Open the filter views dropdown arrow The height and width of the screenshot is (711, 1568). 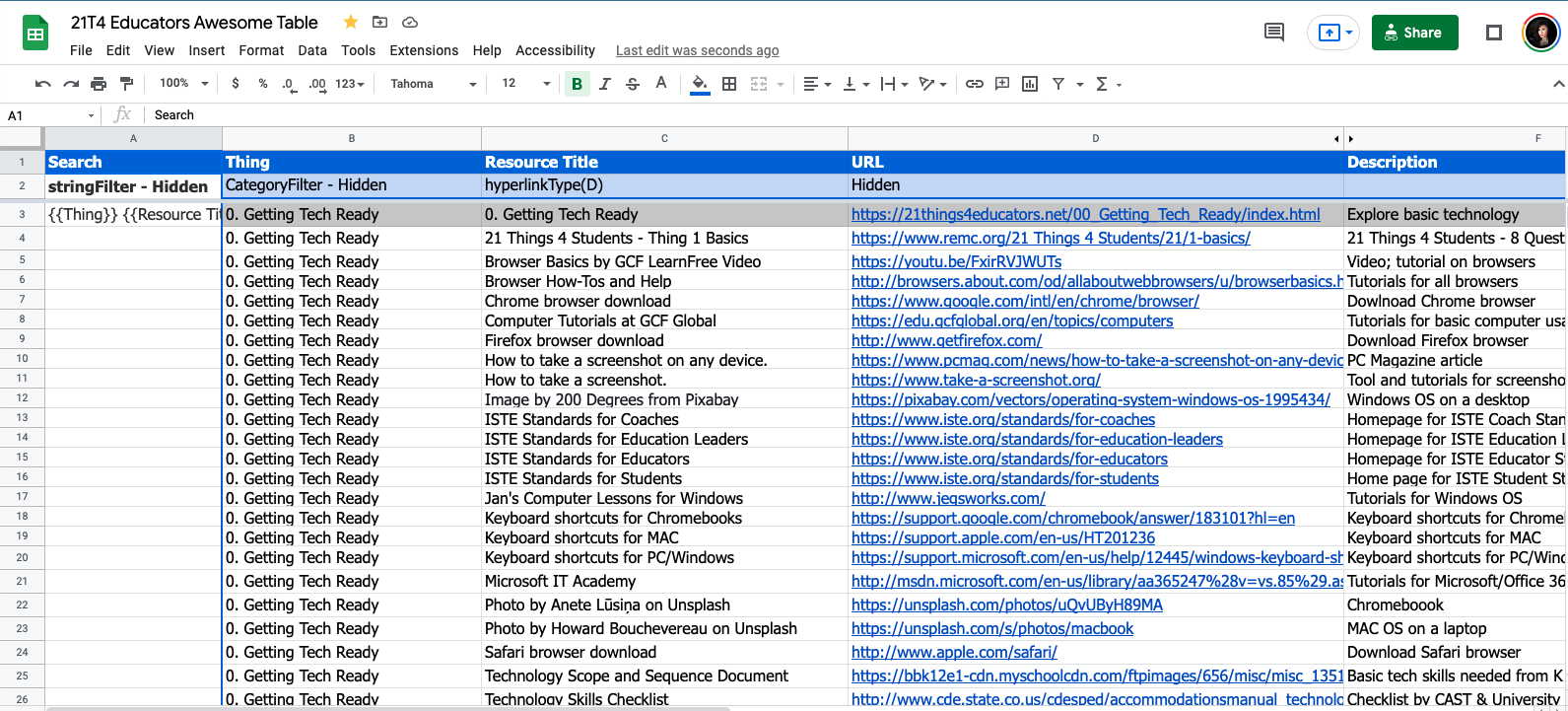pos(1080,84)
